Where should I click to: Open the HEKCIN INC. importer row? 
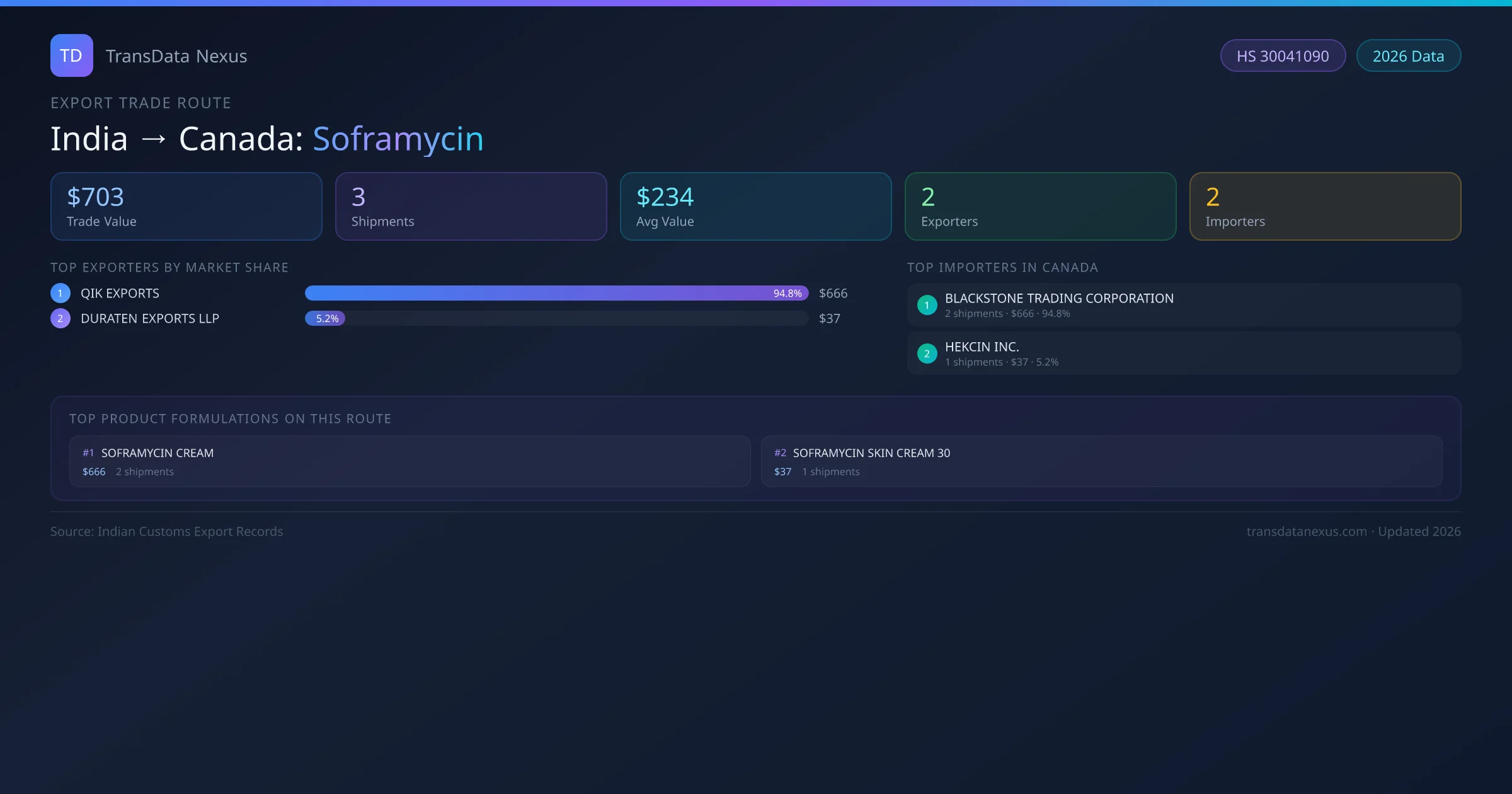tap(1184, 354)
